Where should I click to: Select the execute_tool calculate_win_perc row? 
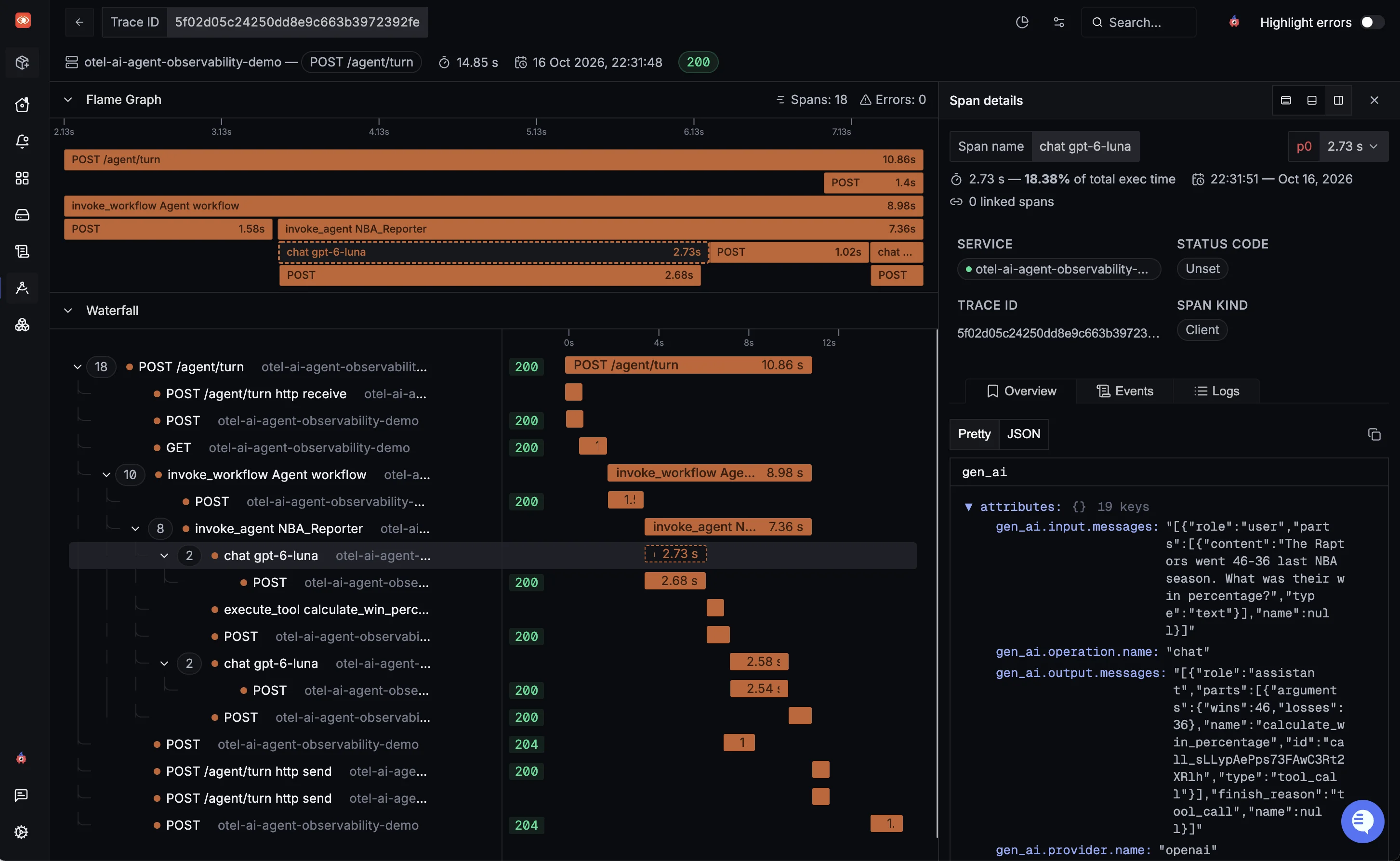[x=493, y=609]
